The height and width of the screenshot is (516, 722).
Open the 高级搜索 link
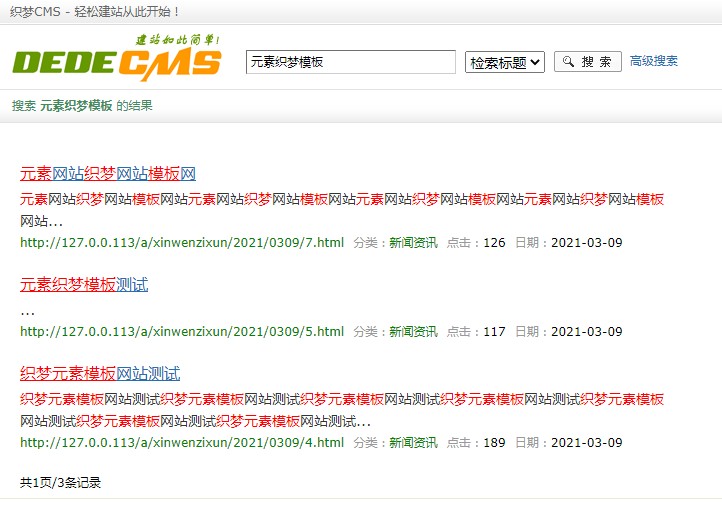point(654,61)
